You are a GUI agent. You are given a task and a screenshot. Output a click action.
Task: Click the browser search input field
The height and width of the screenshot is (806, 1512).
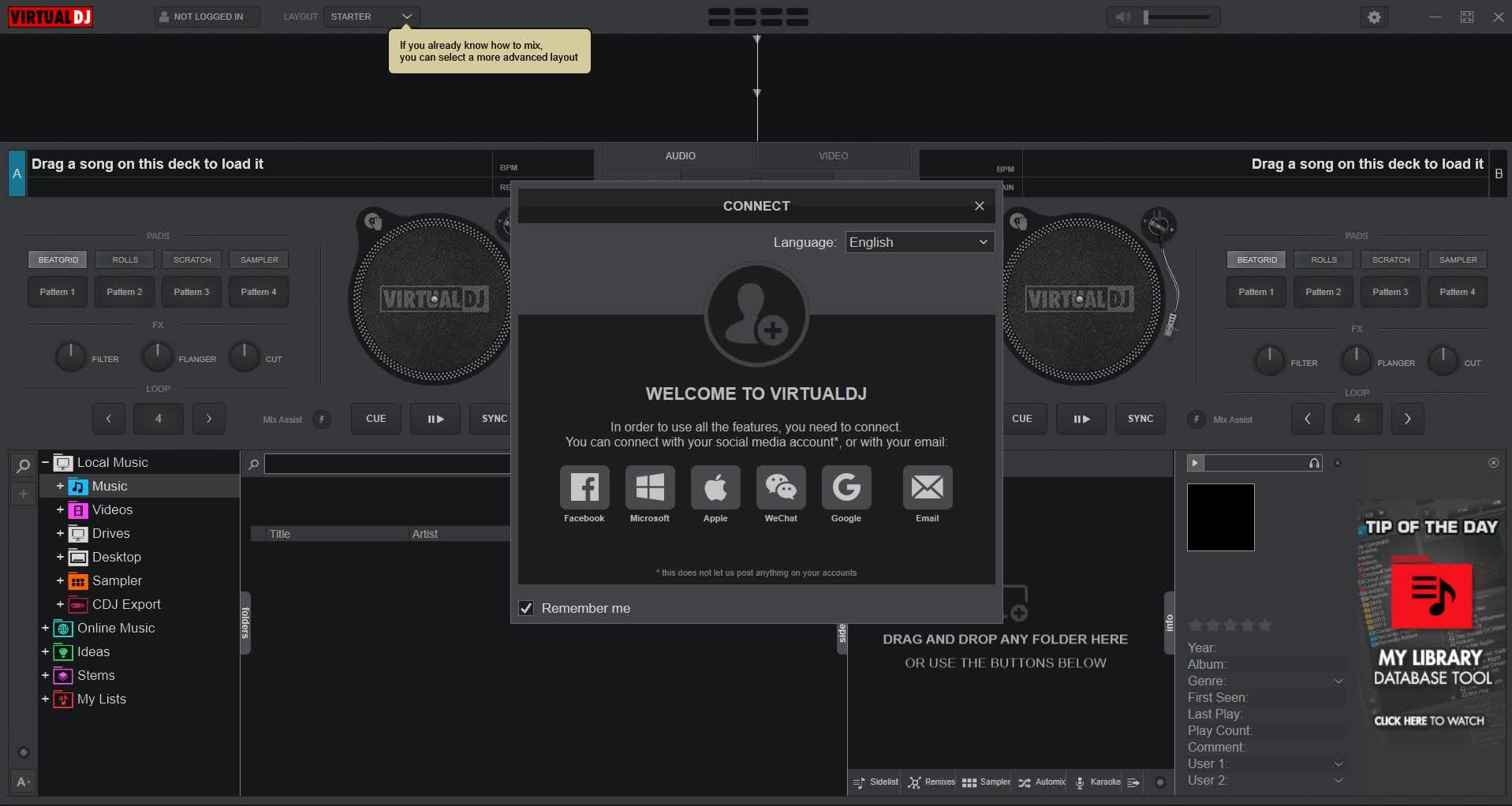(387, 465)
